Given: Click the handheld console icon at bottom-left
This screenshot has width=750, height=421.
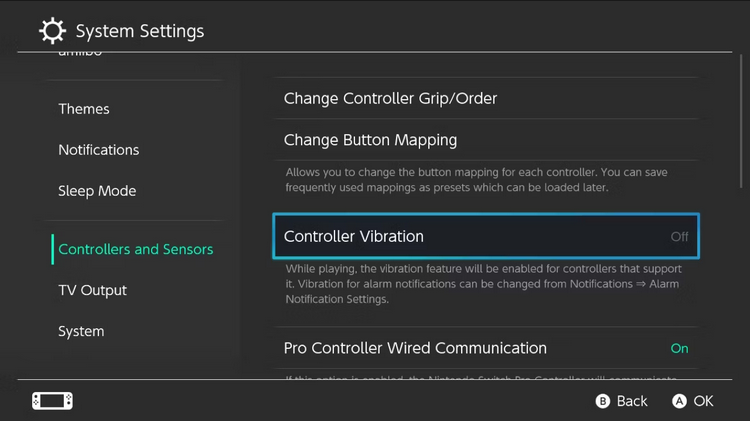Looking at the screenshot, I should 52,400.
